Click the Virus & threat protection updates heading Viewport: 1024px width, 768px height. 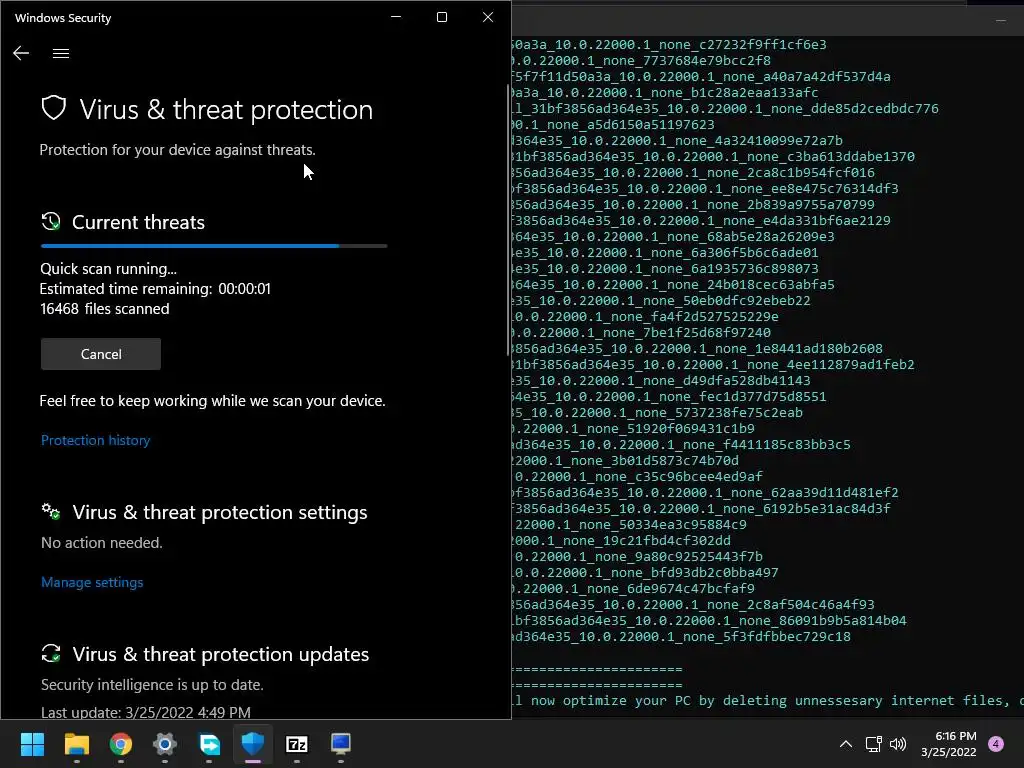pos(221,654)
